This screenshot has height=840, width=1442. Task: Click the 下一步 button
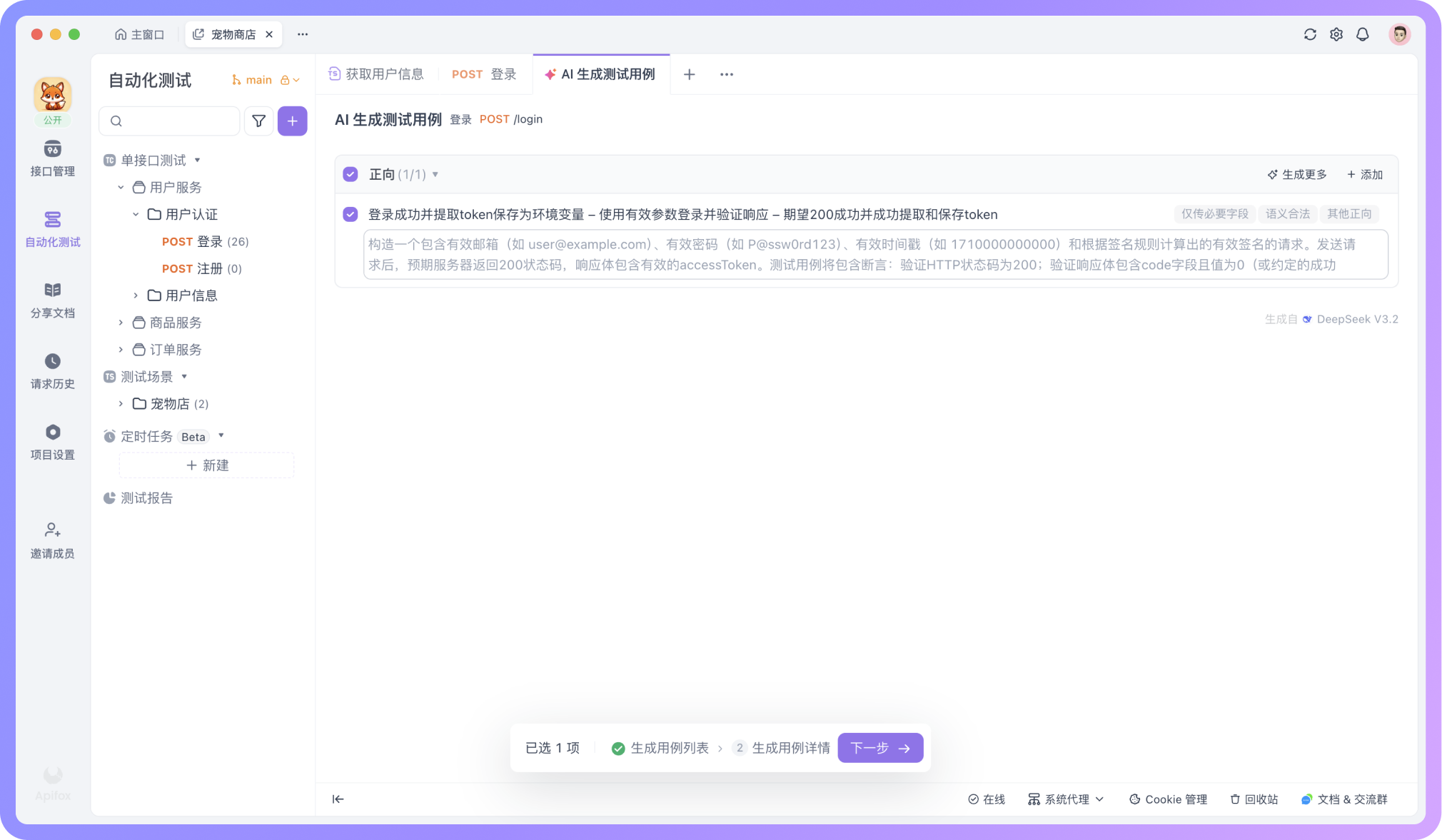tap(879, 748)
